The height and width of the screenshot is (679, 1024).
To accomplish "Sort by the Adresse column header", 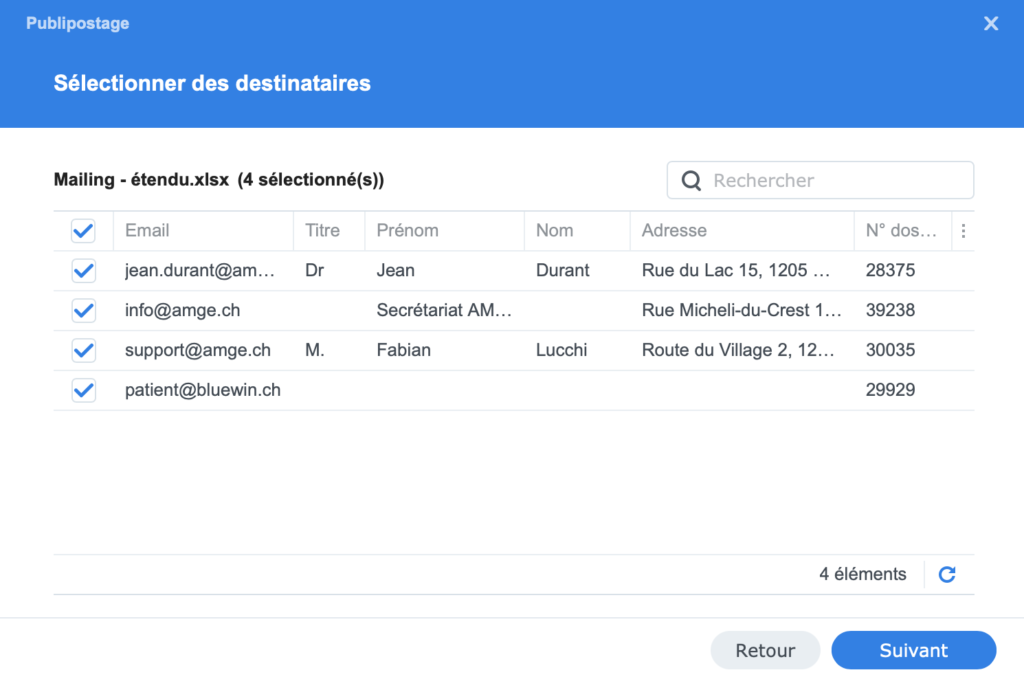I will [x=742, y=230].
